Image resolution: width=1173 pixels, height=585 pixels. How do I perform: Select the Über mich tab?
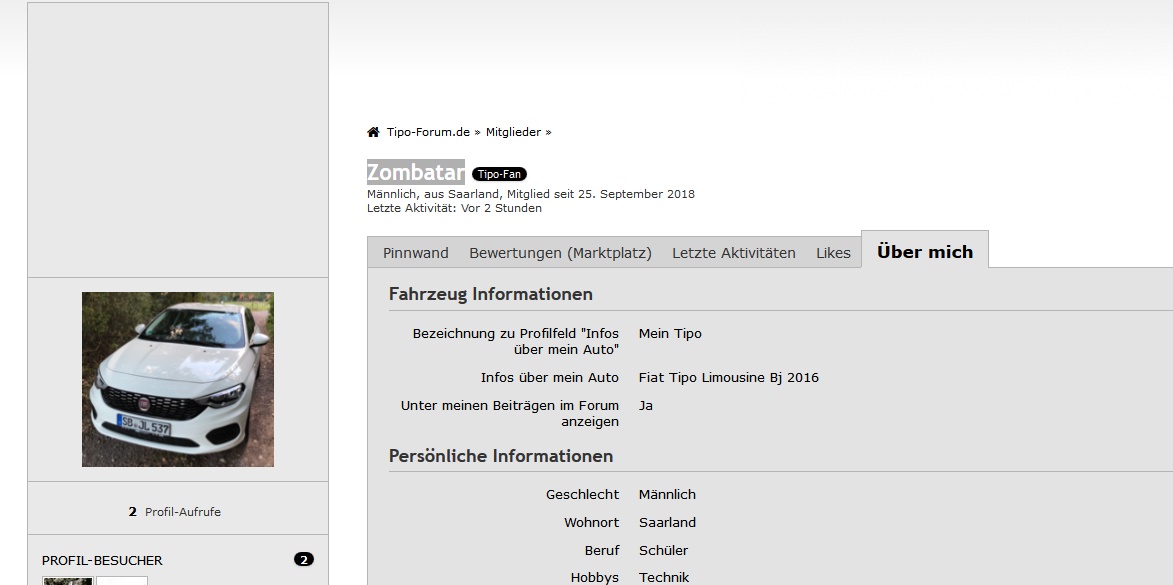[924, 252]
